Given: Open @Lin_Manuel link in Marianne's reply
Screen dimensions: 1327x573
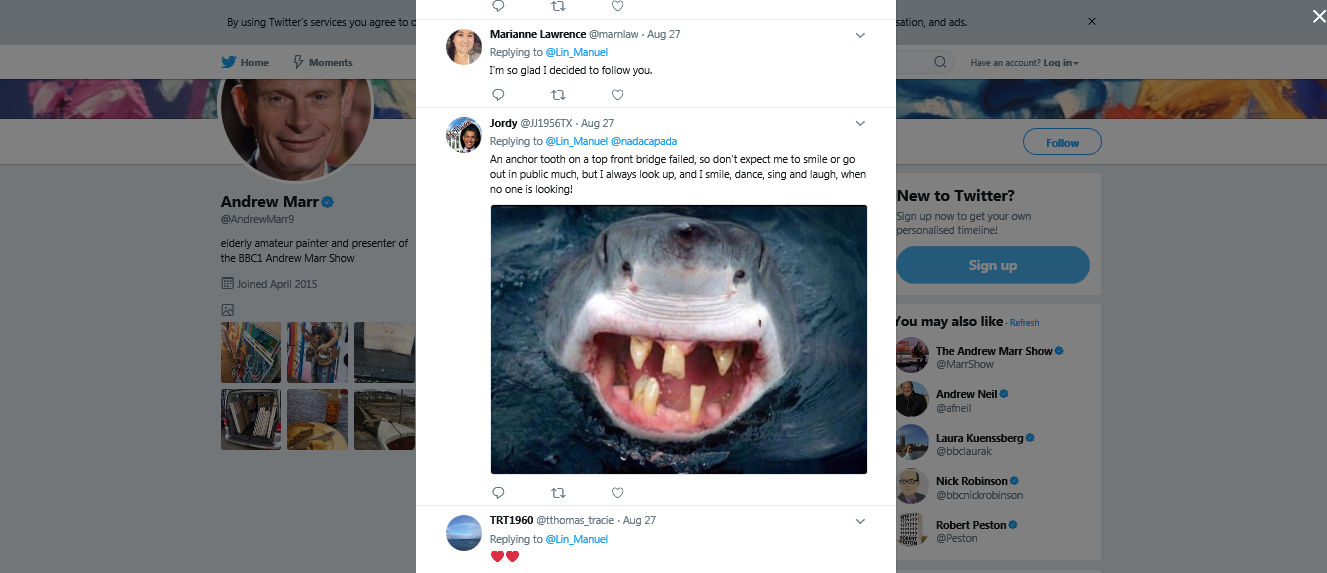Looking at the screenshot, I should 576,52.
